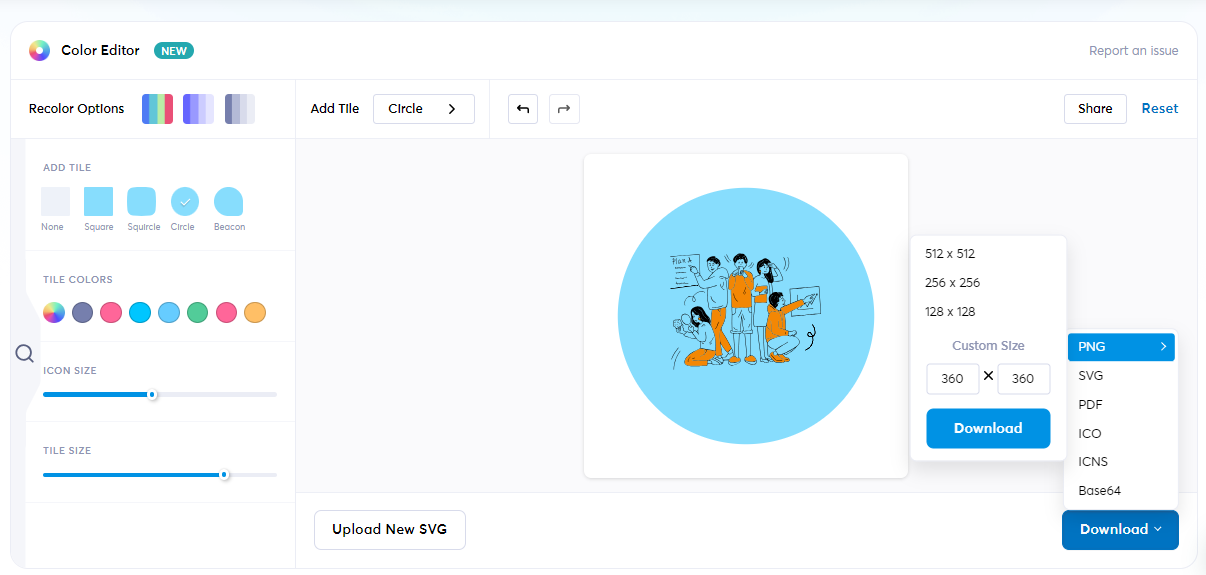Open the Report an issue link
Image resolution: width=1206 pixels, height=575 pixels.
click(x=1134, y=51)
